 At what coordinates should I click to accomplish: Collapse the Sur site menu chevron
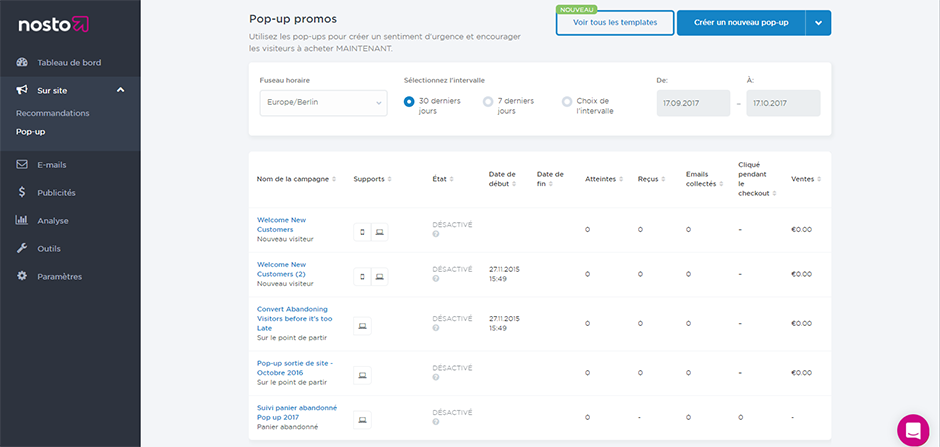[120, 90]
